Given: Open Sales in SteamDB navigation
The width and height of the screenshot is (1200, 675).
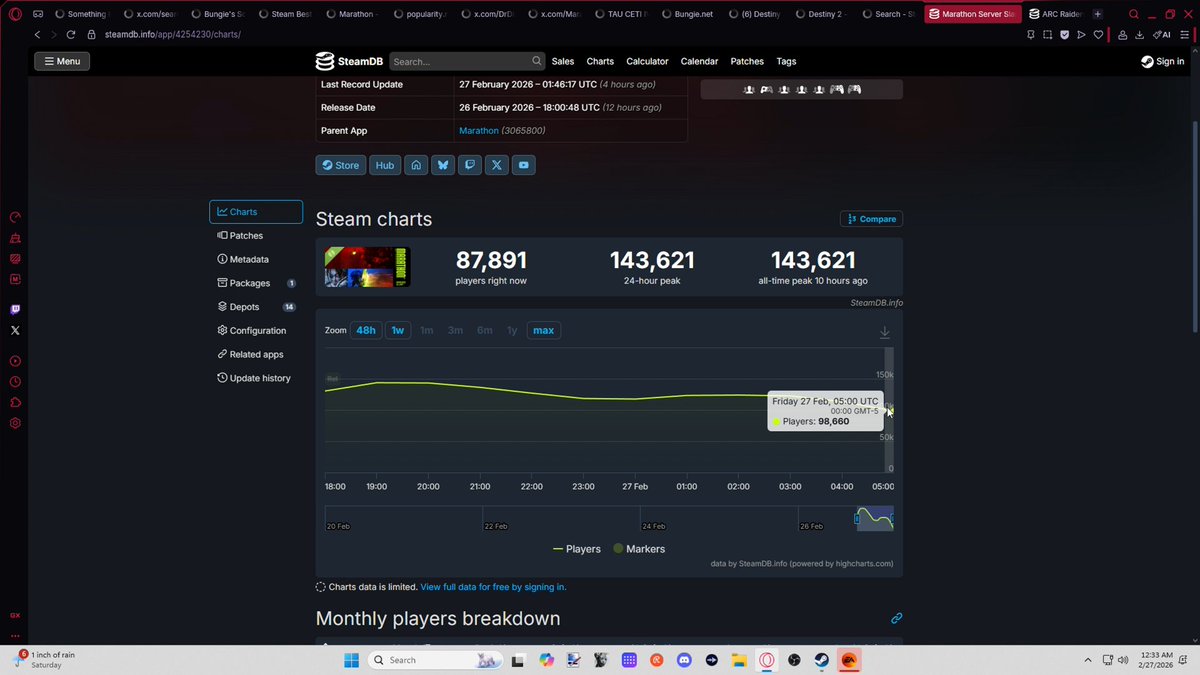Looking at the screenshot, I should (x=563, y=61).
